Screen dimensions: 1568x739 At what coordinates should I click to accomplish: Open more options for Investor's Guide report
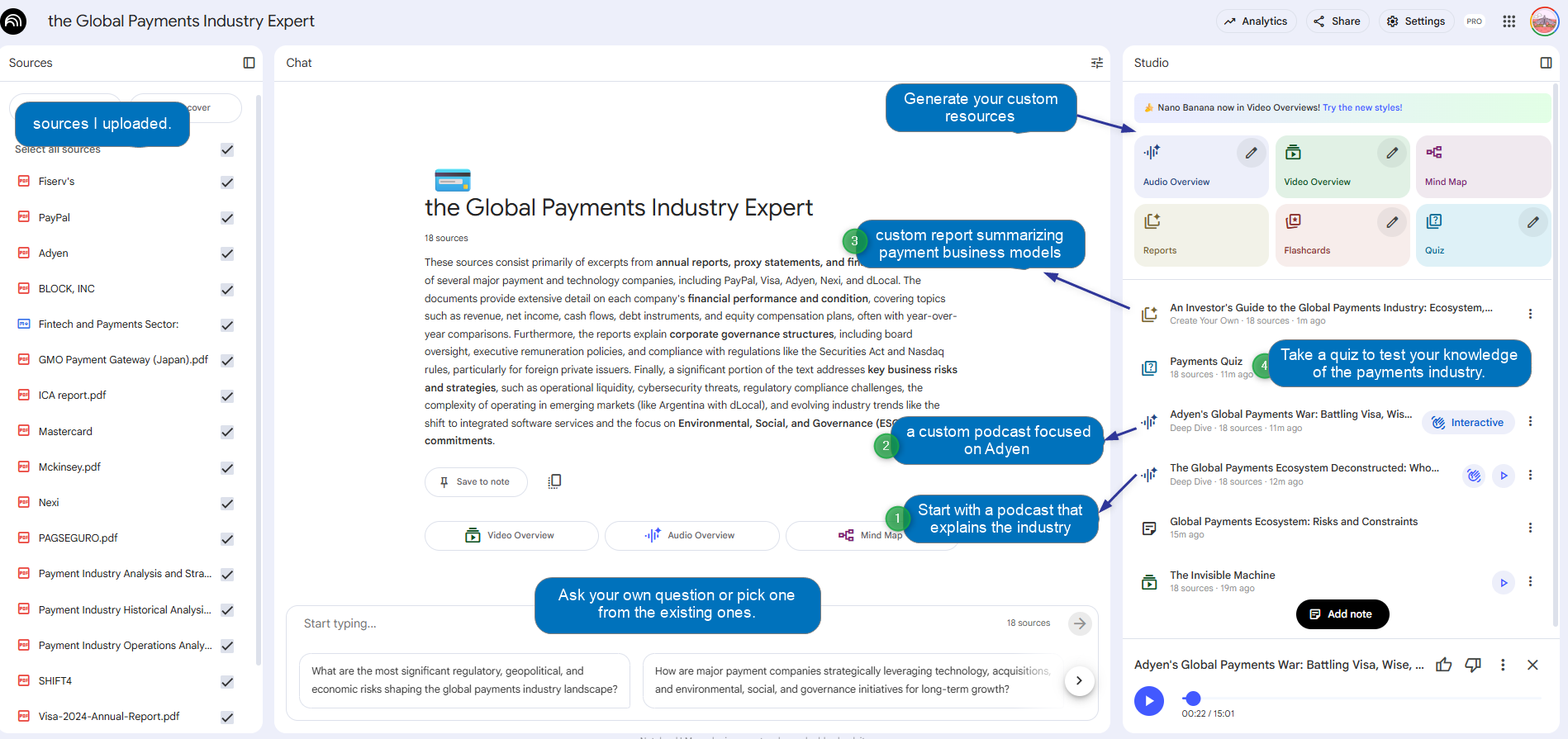pos(1530,314)
